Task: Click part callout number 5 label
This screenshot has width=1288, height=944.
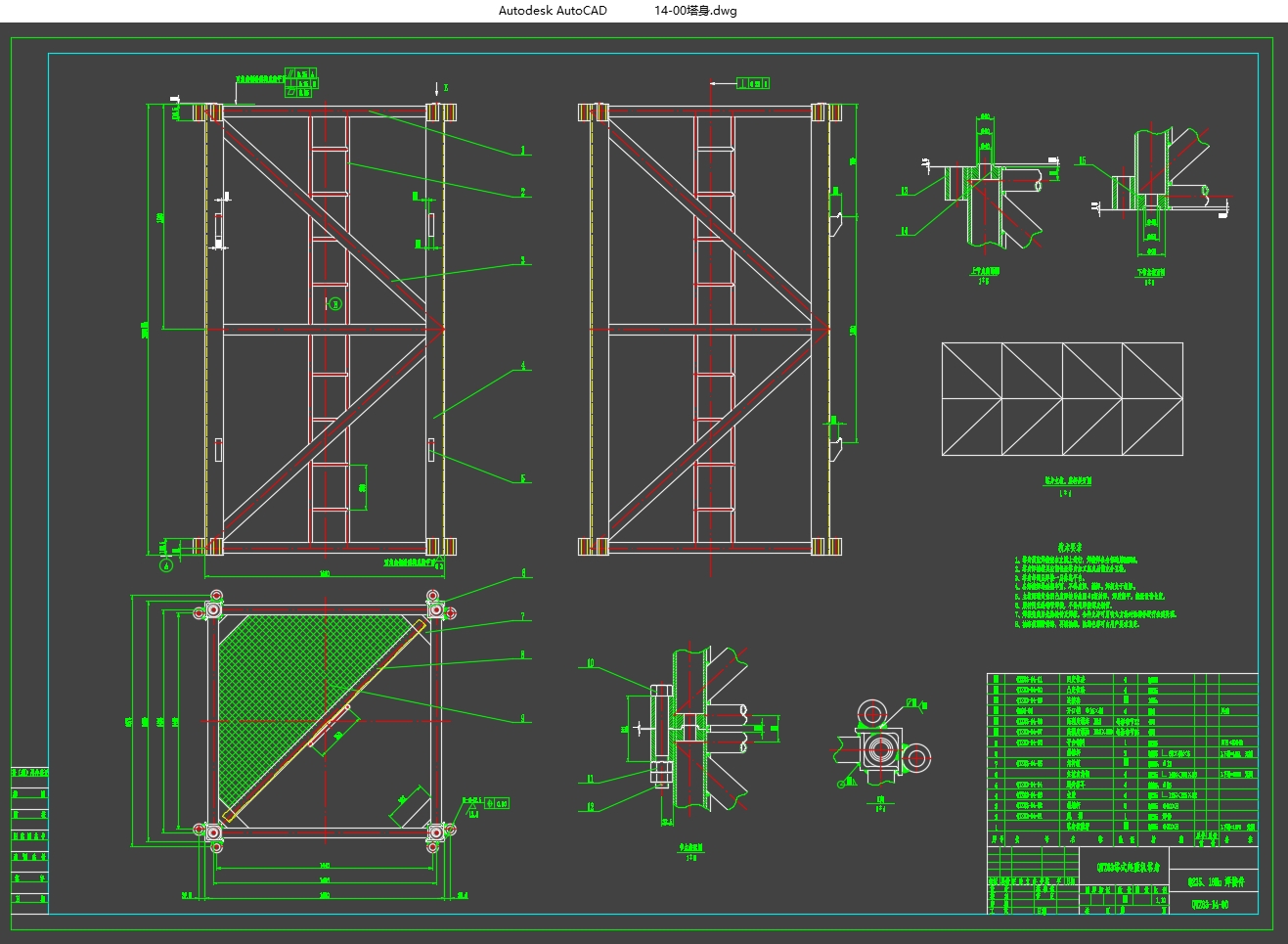Action: click(523, 478)
